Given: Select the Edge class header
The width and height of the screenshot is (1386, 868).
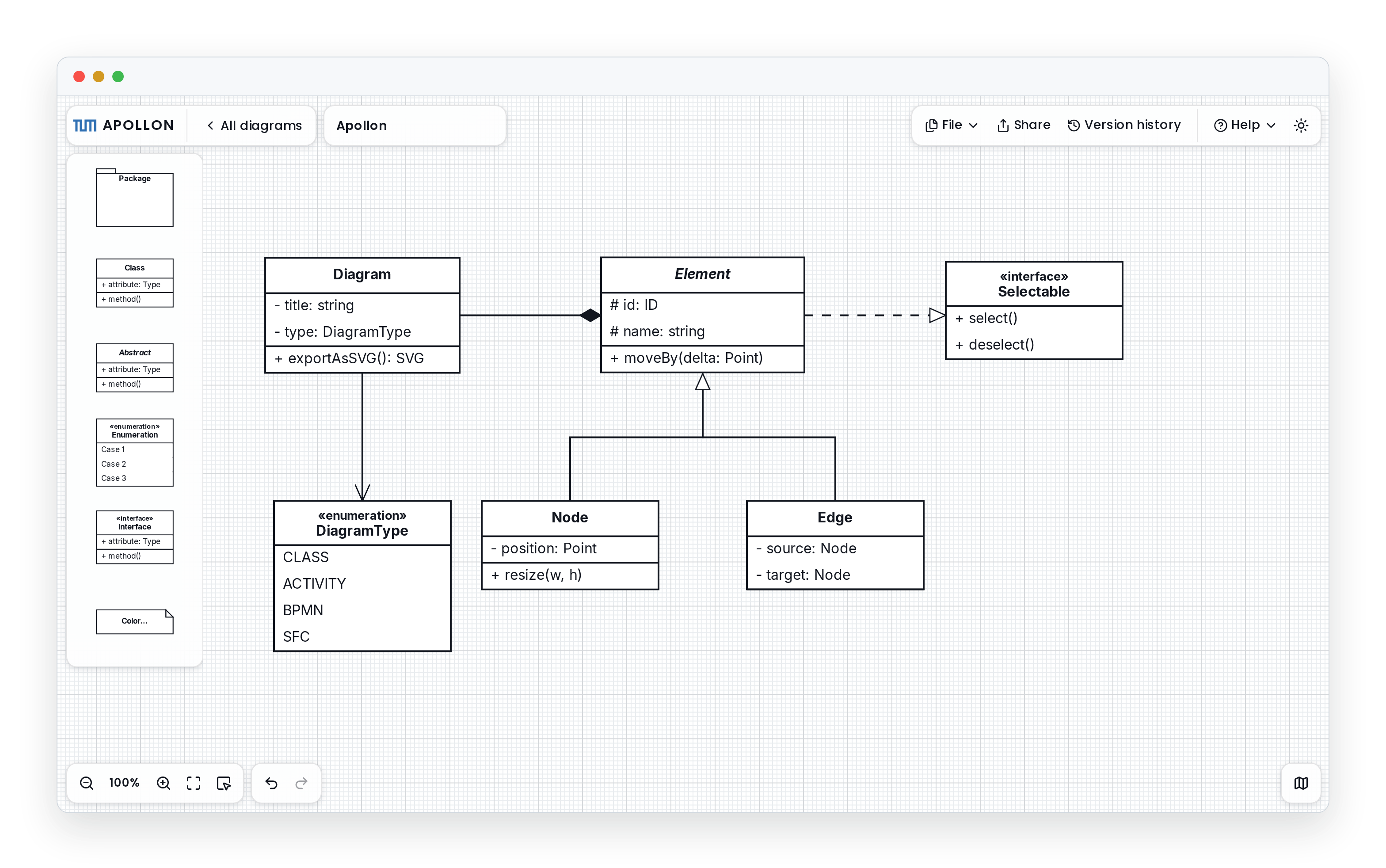Looking at the screenshot, I should click(835, 518).
